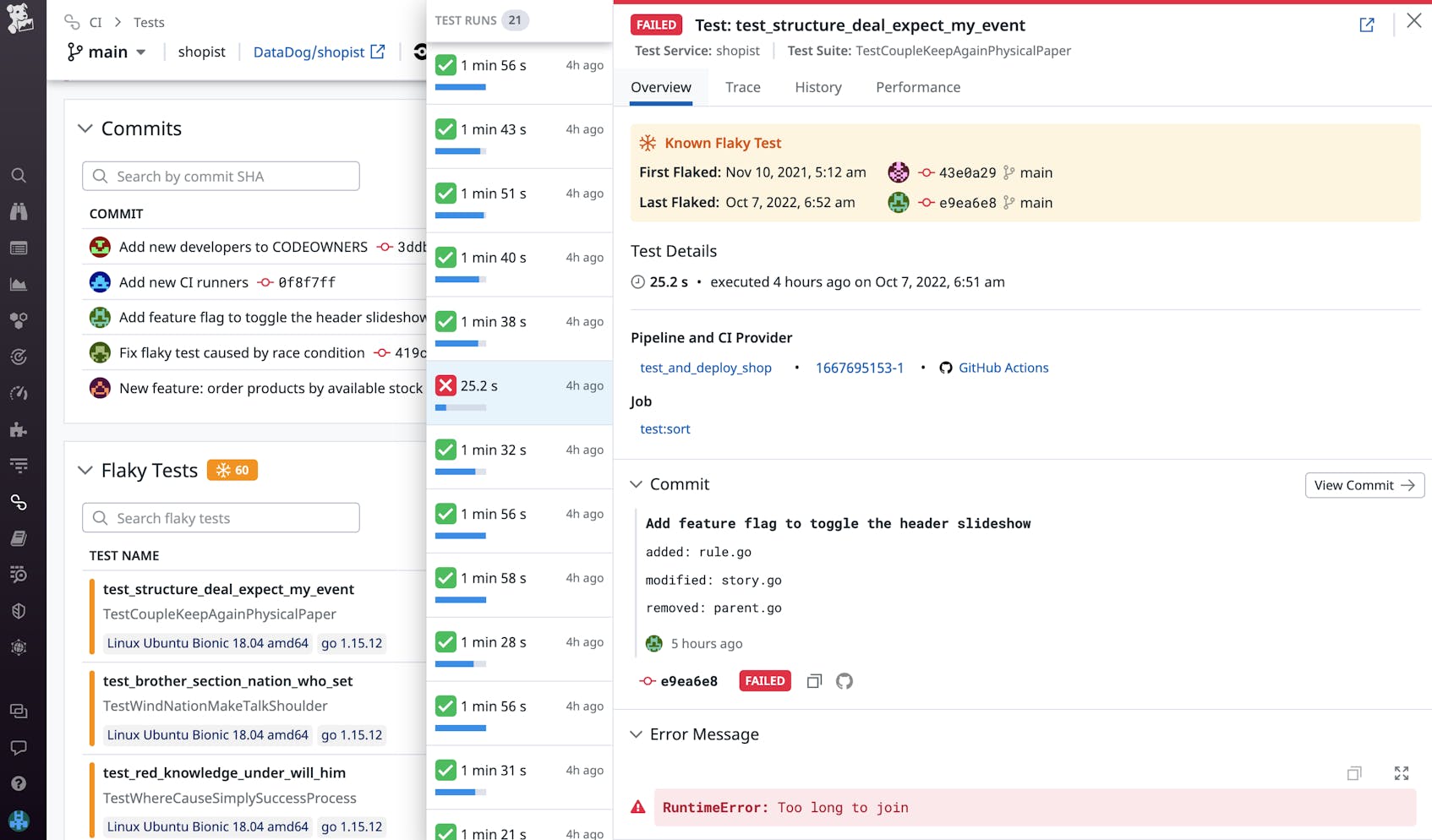
Task: Select the Infrastructure hexagon icon in the sidebar
Action: coord(19,320)
